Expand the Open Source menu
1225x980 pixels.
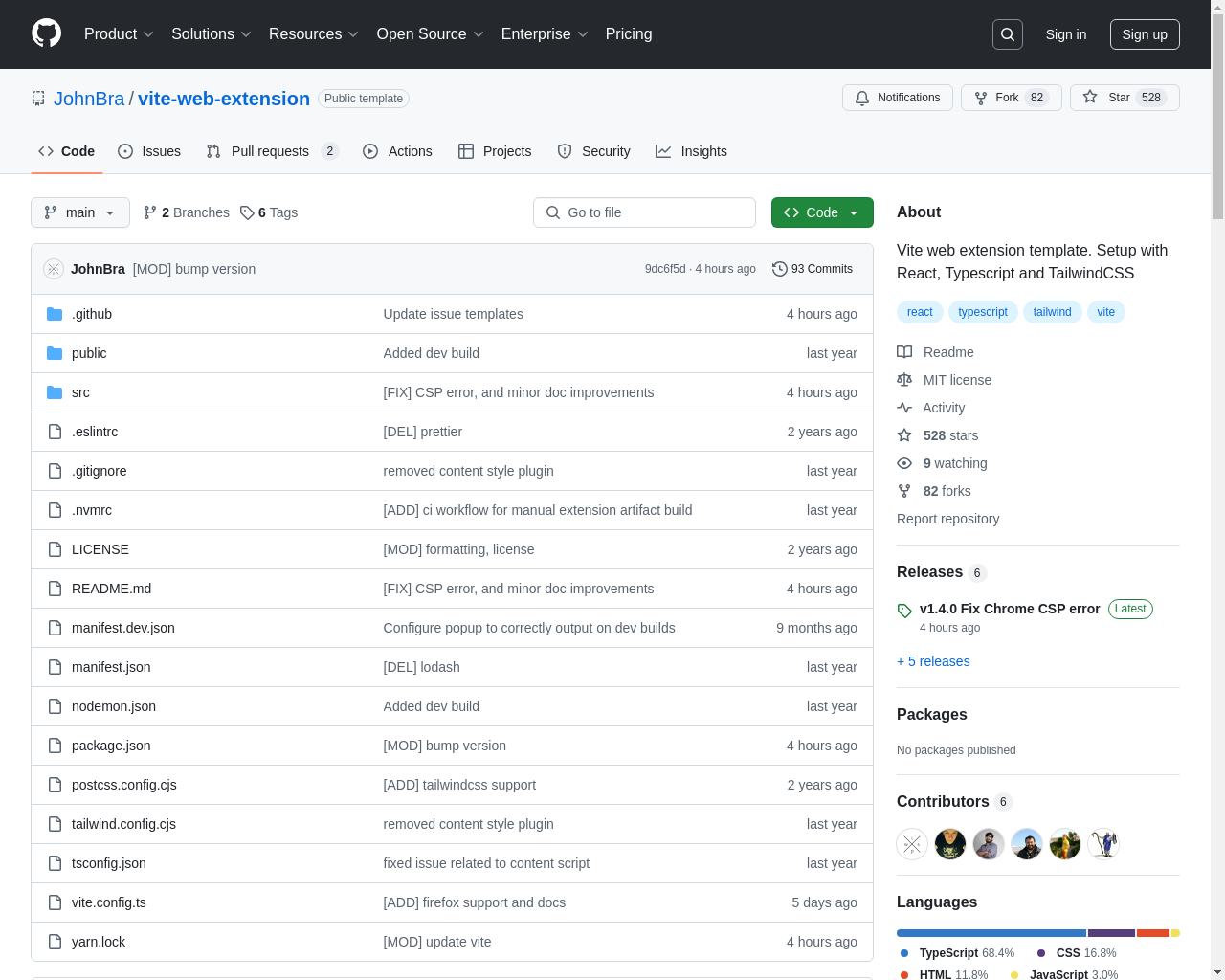tap(431, 34)
